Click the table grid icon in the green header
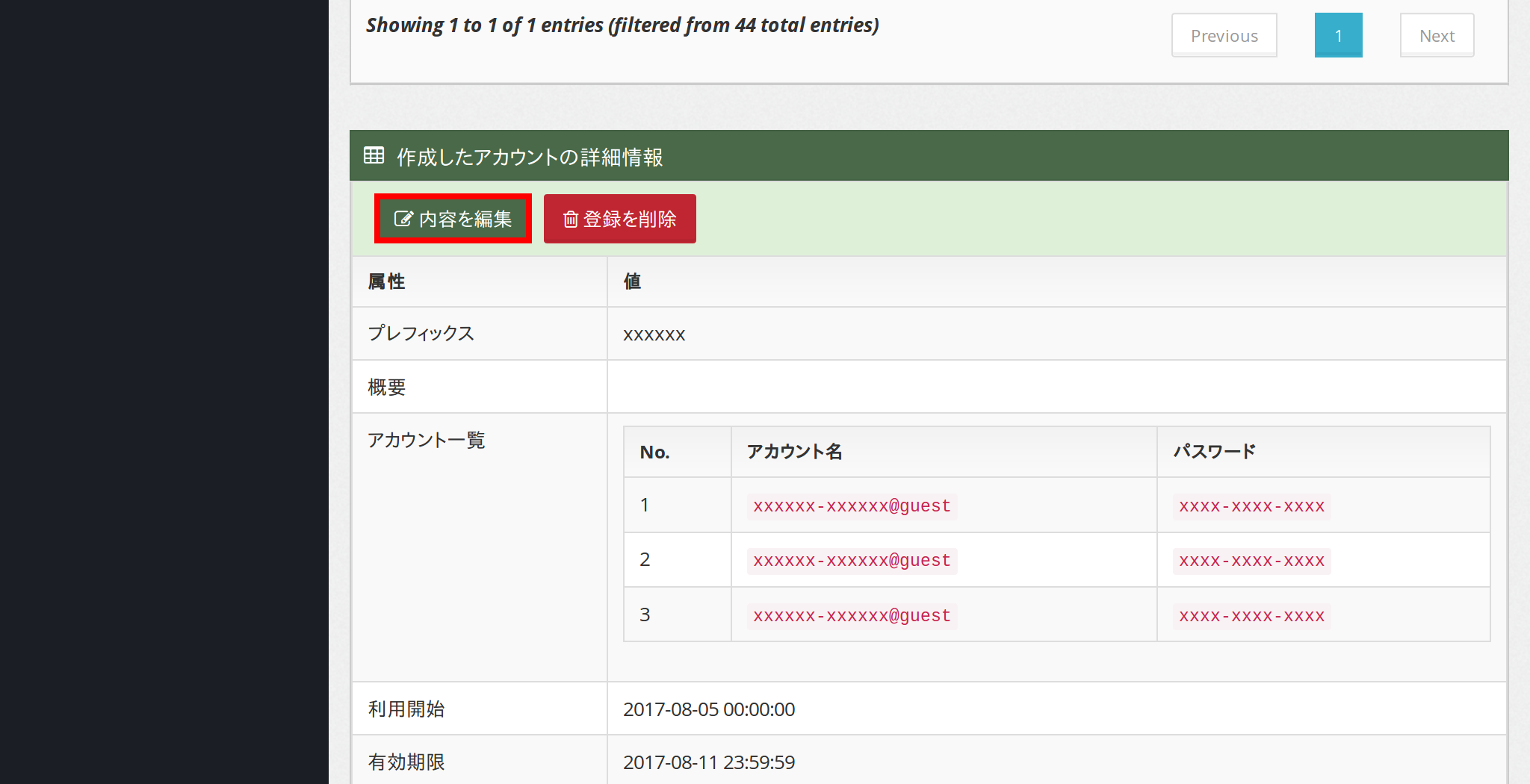Image resolution: width=1530 pixels, height=784 pixels. 374,155
